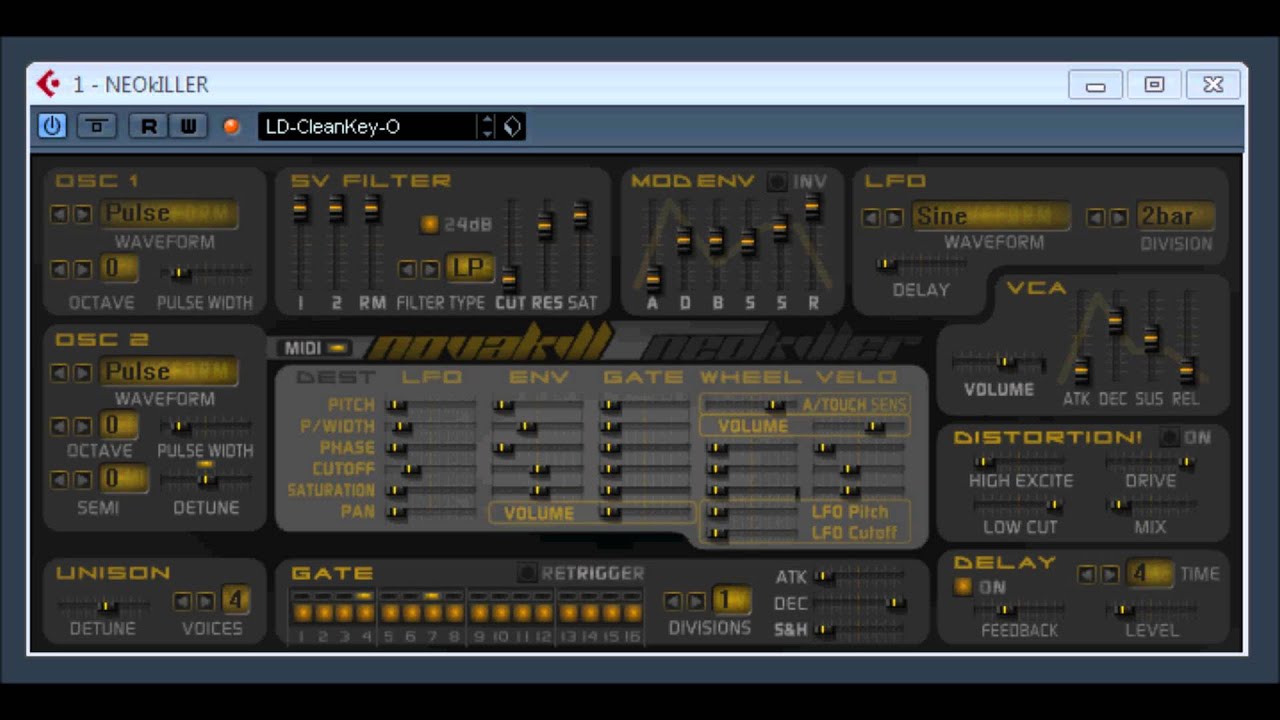Click filter type next arrow

coord(430,270)
